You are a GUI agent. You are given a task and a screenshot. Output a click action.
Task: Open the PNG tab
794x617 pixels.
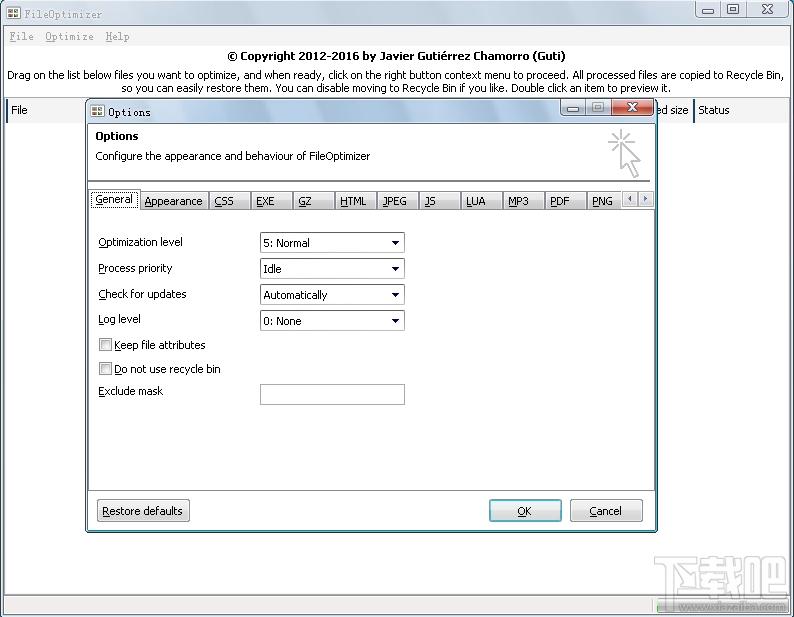click(603, 201)
